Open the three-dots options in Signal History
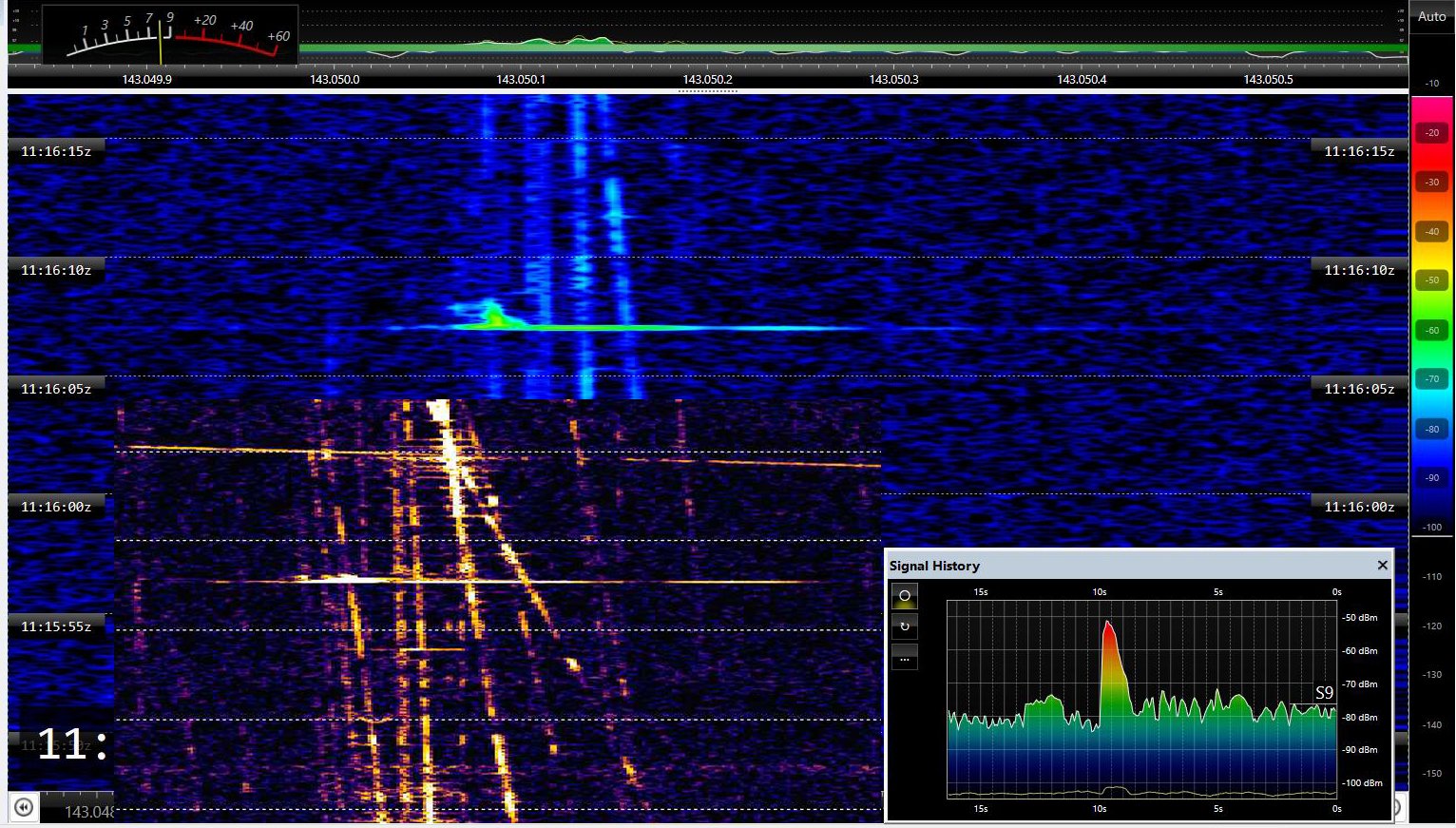The height and width of the screenshot is (828, 1456). pyautogui.click(x=905, y=658)
